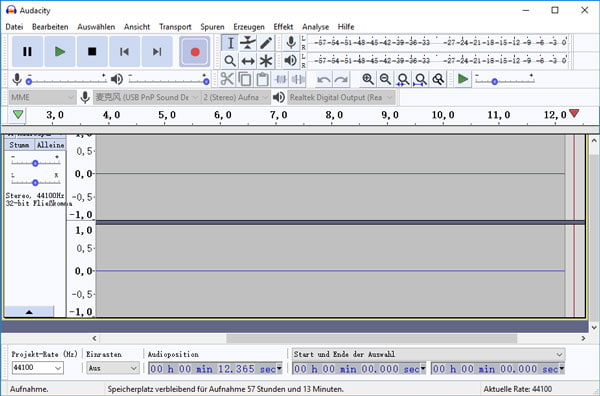Skip to the end of the project
The width and height of the screenshot is (600, 396).
(157, 52)
